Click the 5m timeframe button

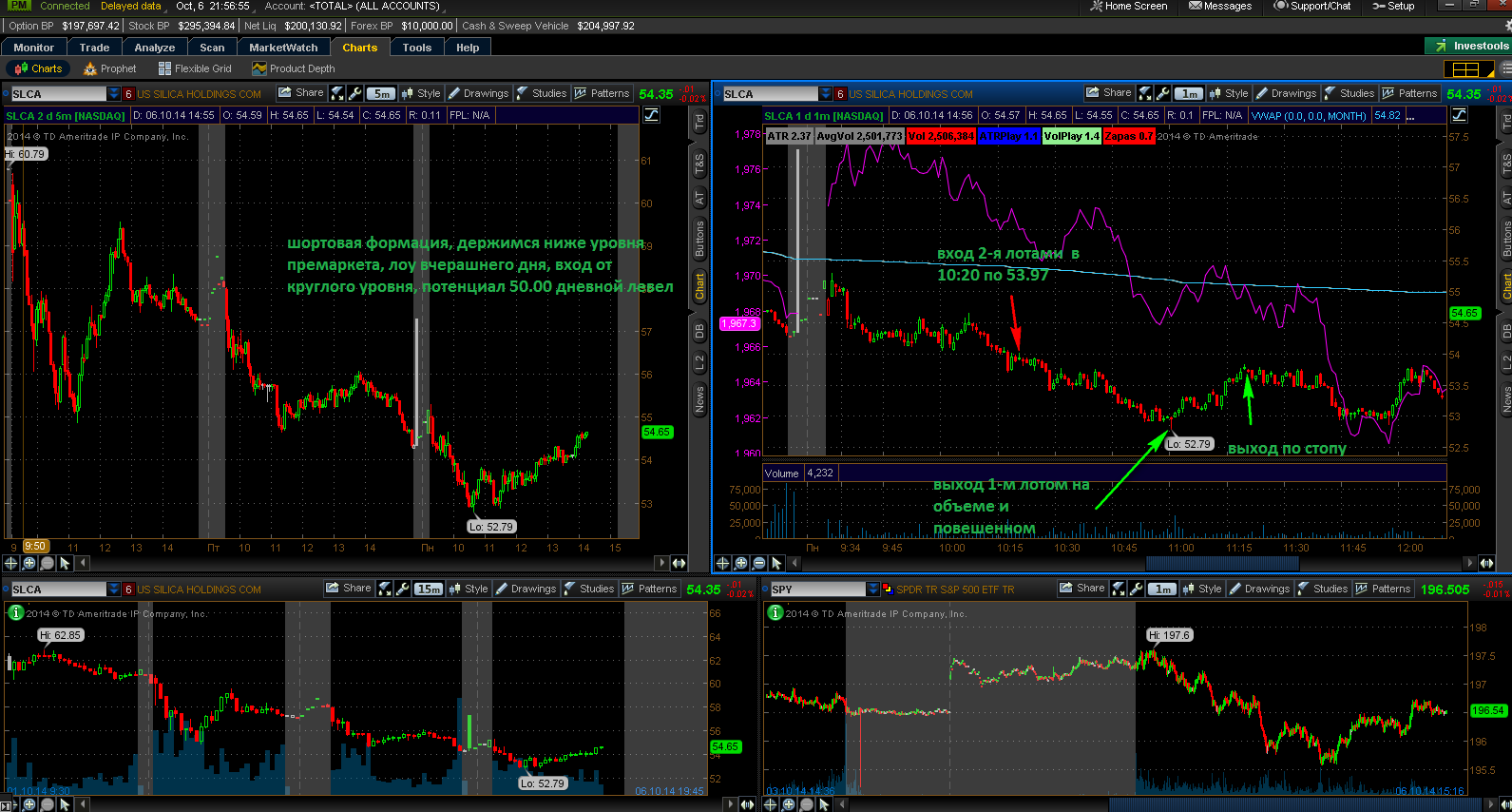point(381,93)
